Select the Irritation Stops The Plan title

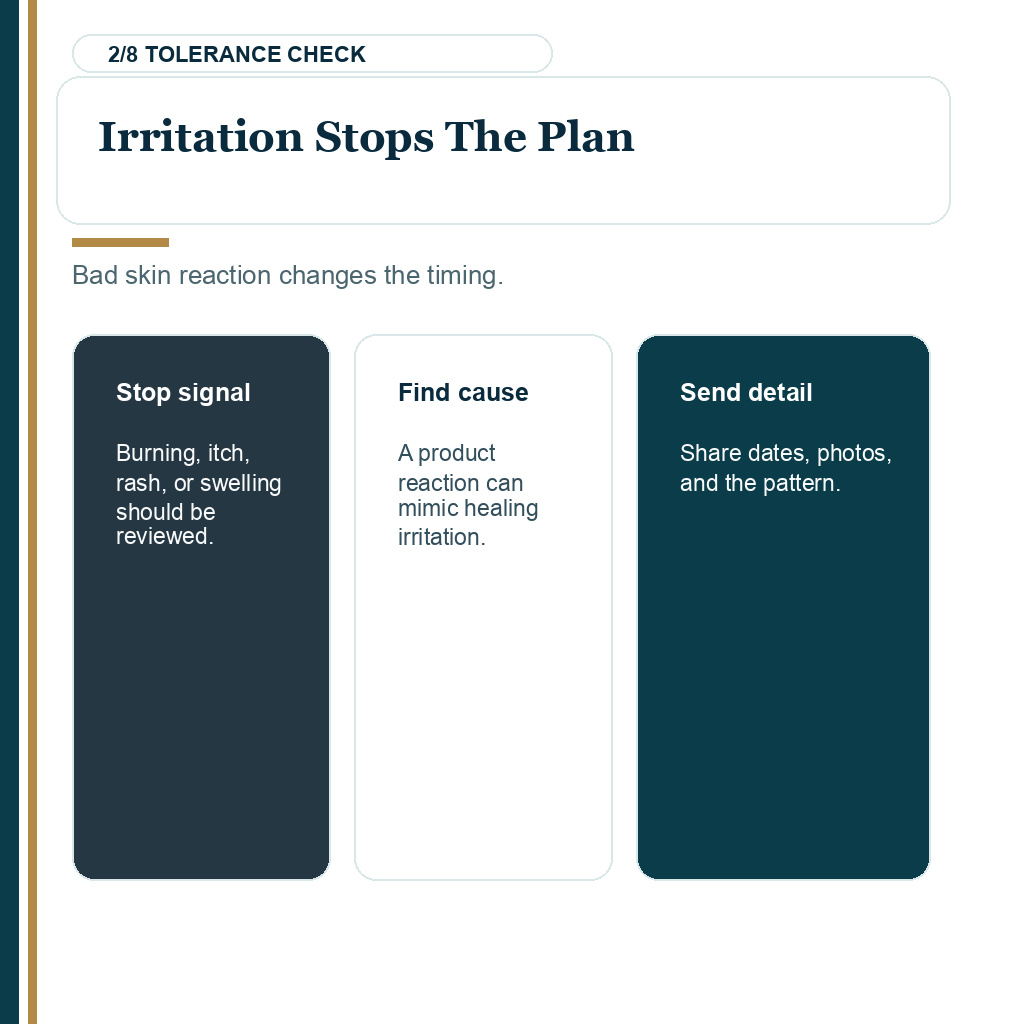tap(366, 137)
